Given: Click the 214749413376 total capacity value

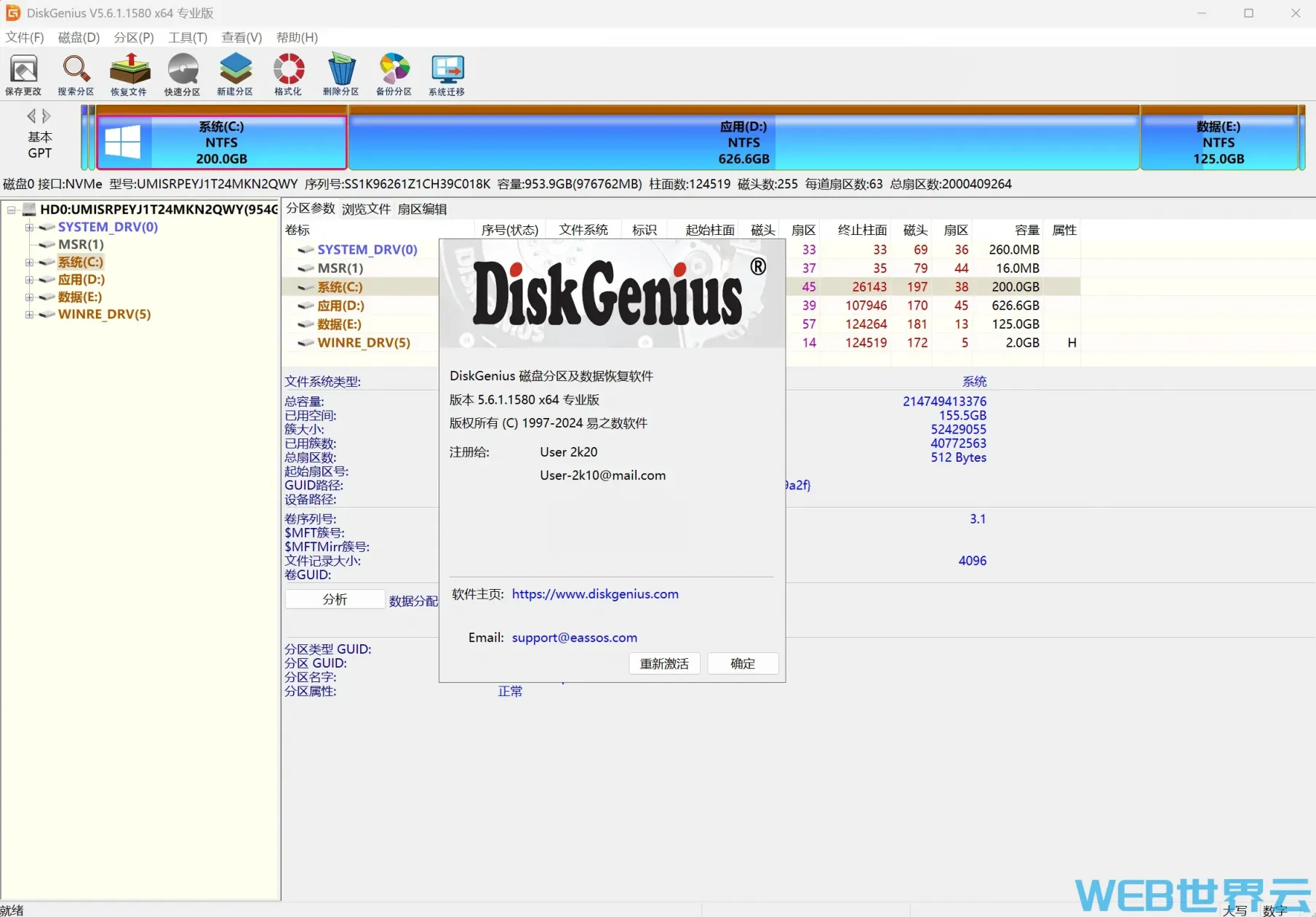Looking at the screenshot, I should [x=944, y=401].
